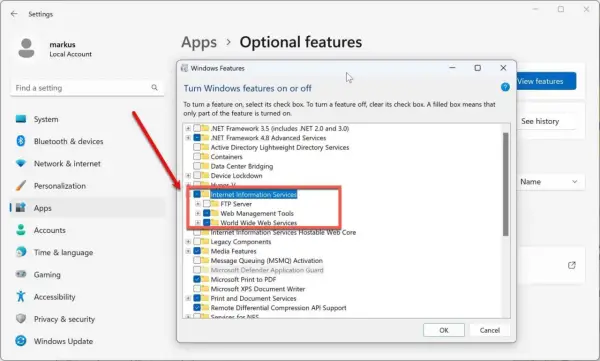Open Gaming settings category
The height and width of the screenshot is (361, 600).
click(x=87, y=274)
